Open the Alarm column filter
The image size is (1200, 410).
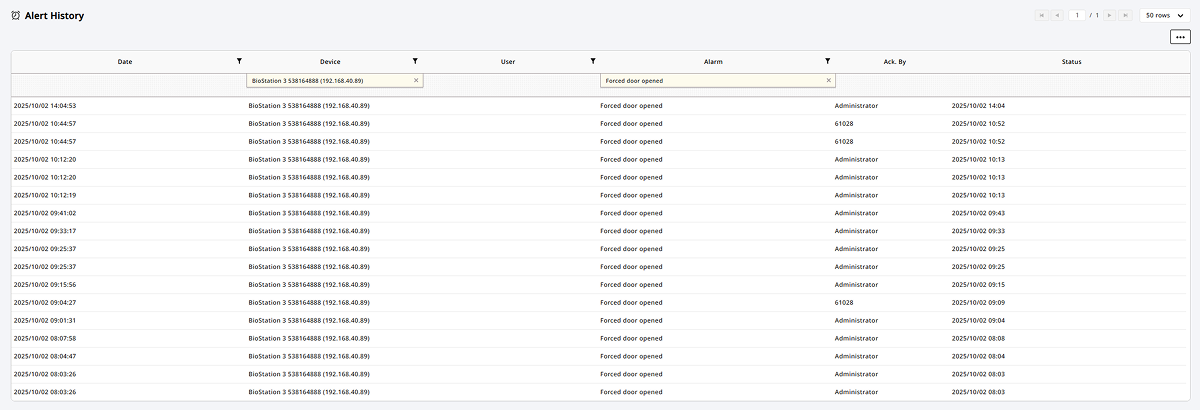tap(827, 62)
